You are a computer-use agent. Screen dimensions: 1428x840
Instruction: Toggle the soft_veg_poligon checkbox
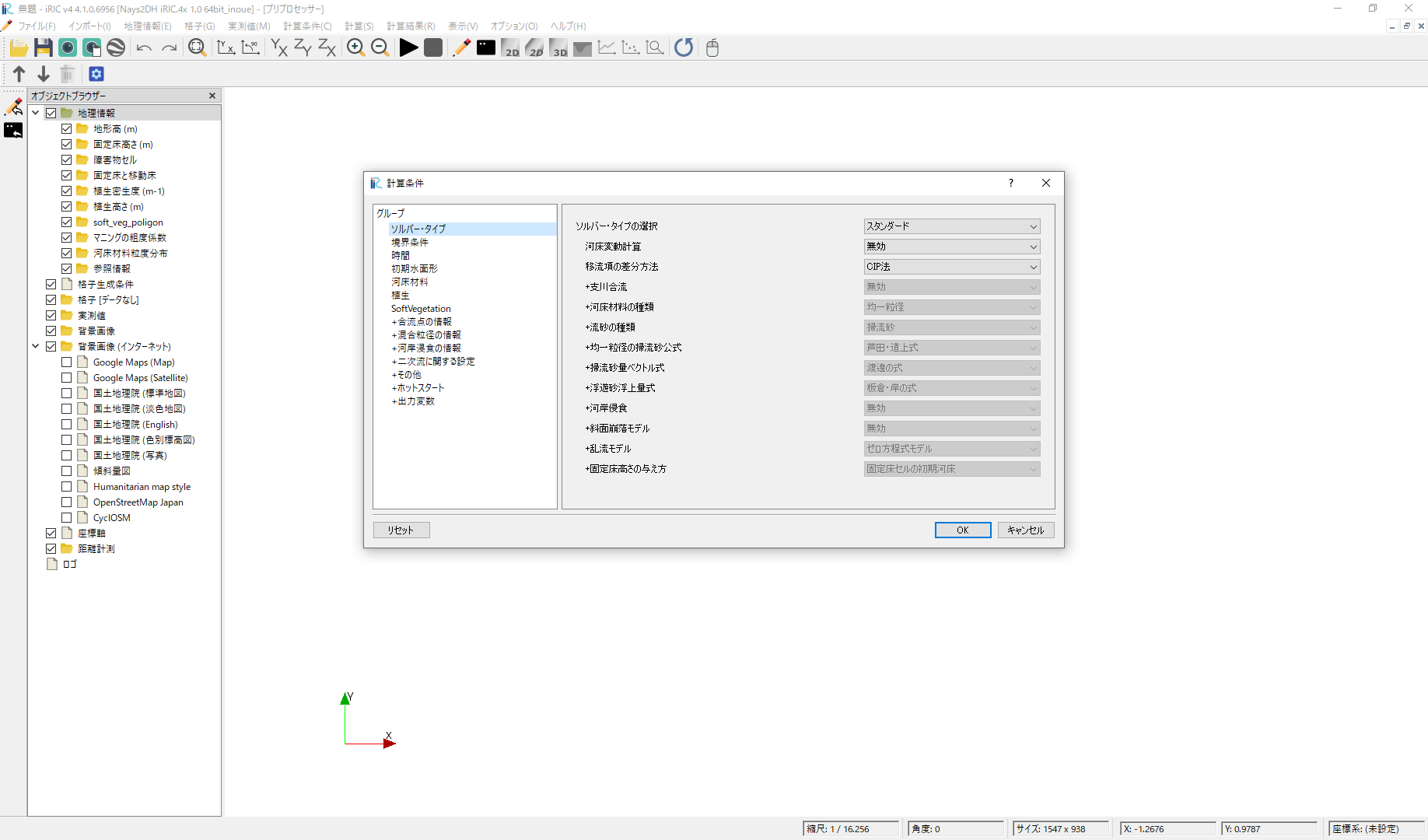[x=67, y=222]
